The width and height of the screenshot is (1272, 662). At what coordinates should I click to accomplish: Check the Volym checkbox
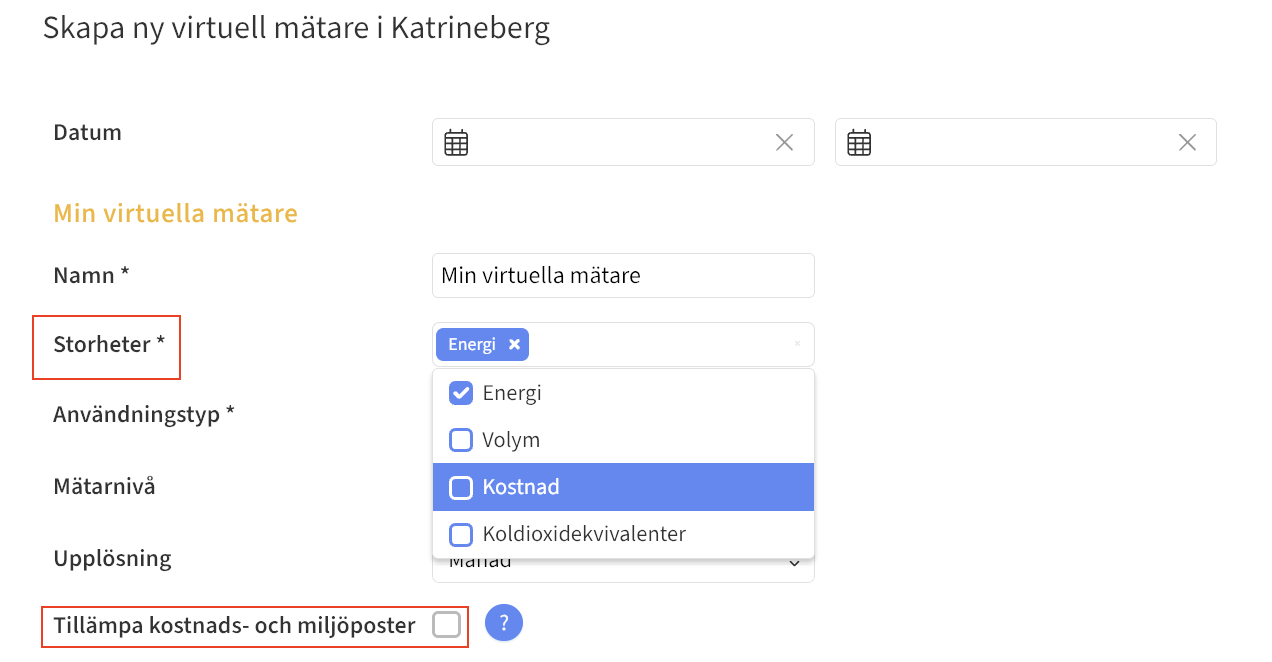click(x=461, y=440)
